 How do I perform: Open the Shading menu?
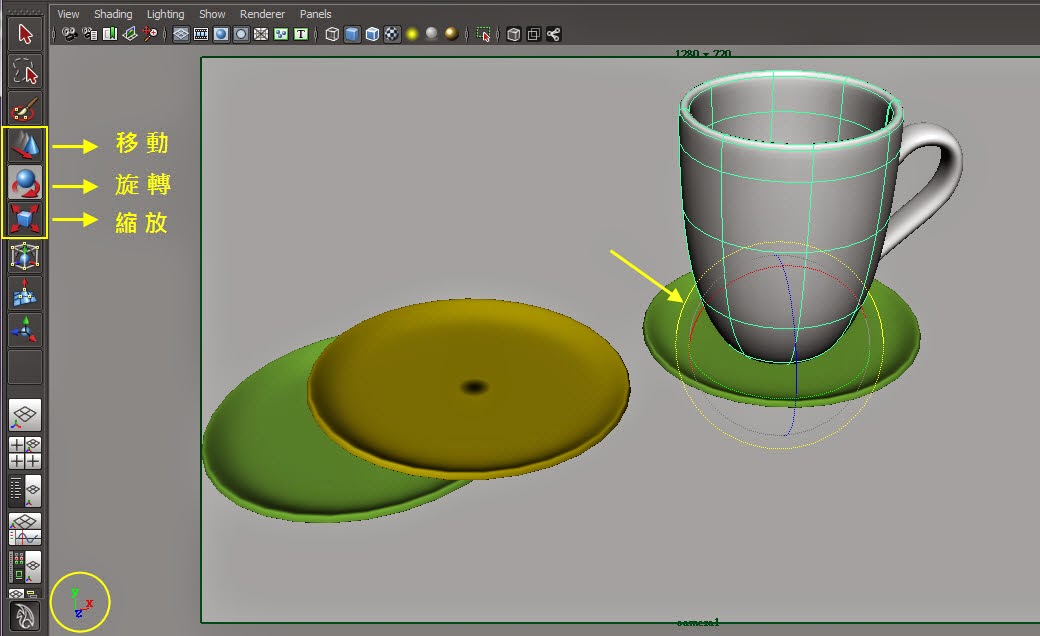(x=112, y=14)
